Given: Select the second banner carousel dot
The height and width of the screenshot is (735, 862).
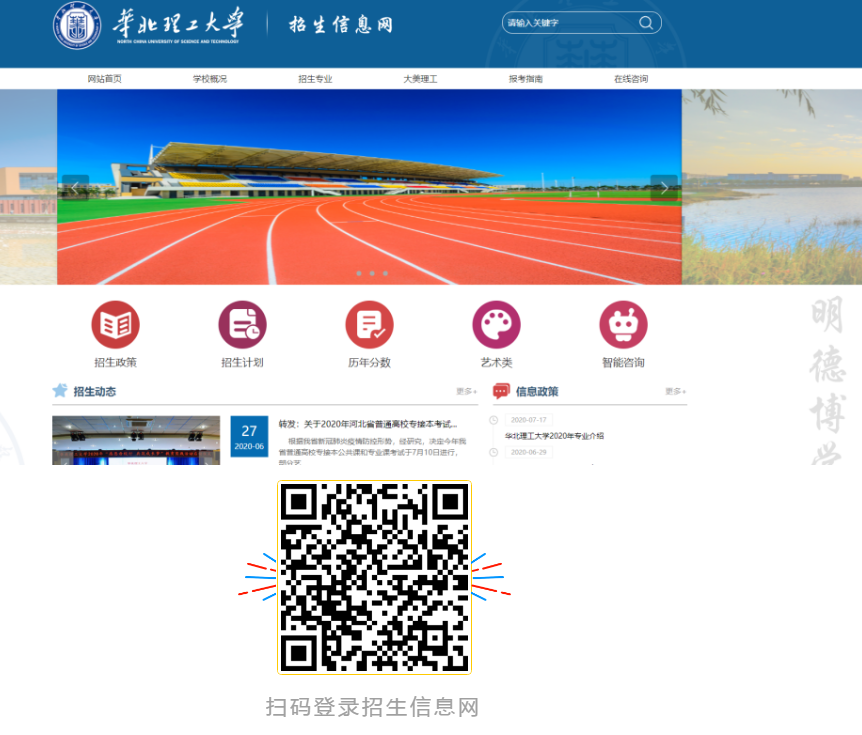Looking at the screenshot, I should (x=372, y=273).
